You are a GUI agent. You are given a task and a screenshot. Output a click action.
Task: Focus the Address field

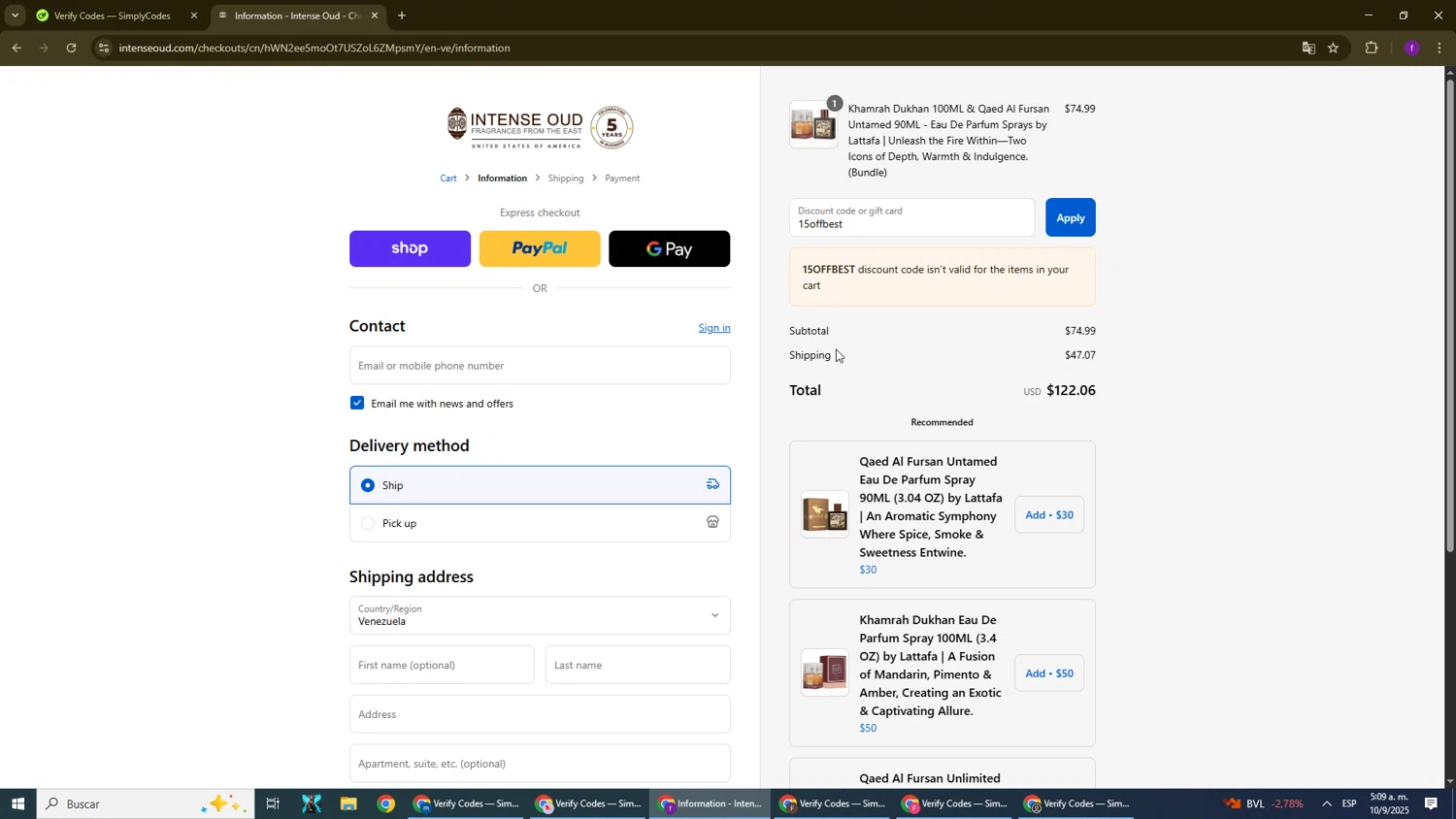(540, 714)
